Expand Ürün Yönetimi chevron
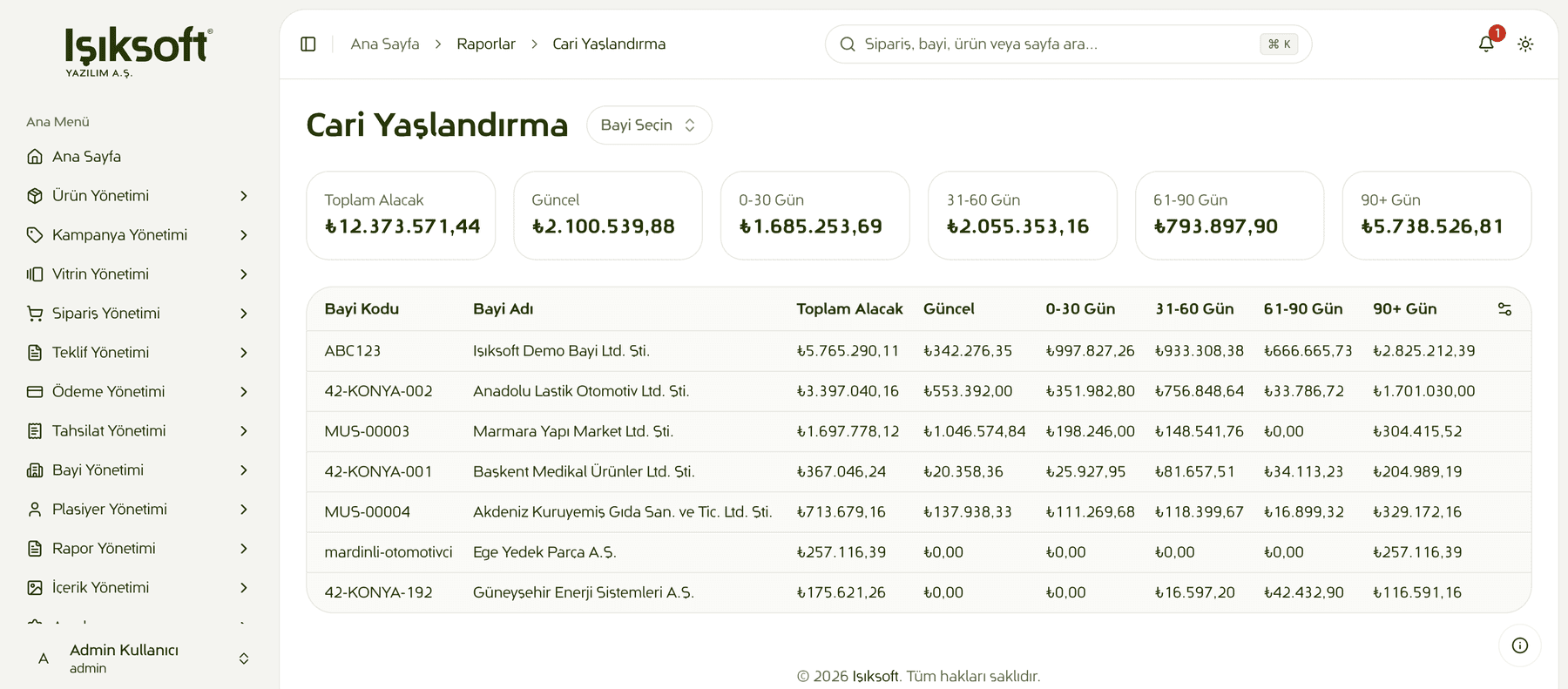 pos(244,196)
